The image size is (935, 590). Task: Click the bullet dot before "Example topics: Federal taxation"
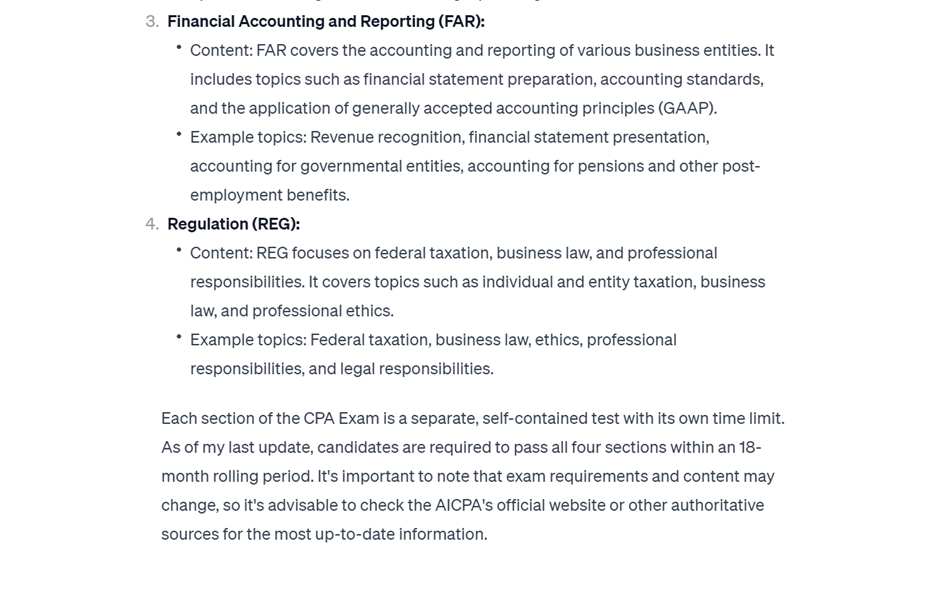[179, 337]
